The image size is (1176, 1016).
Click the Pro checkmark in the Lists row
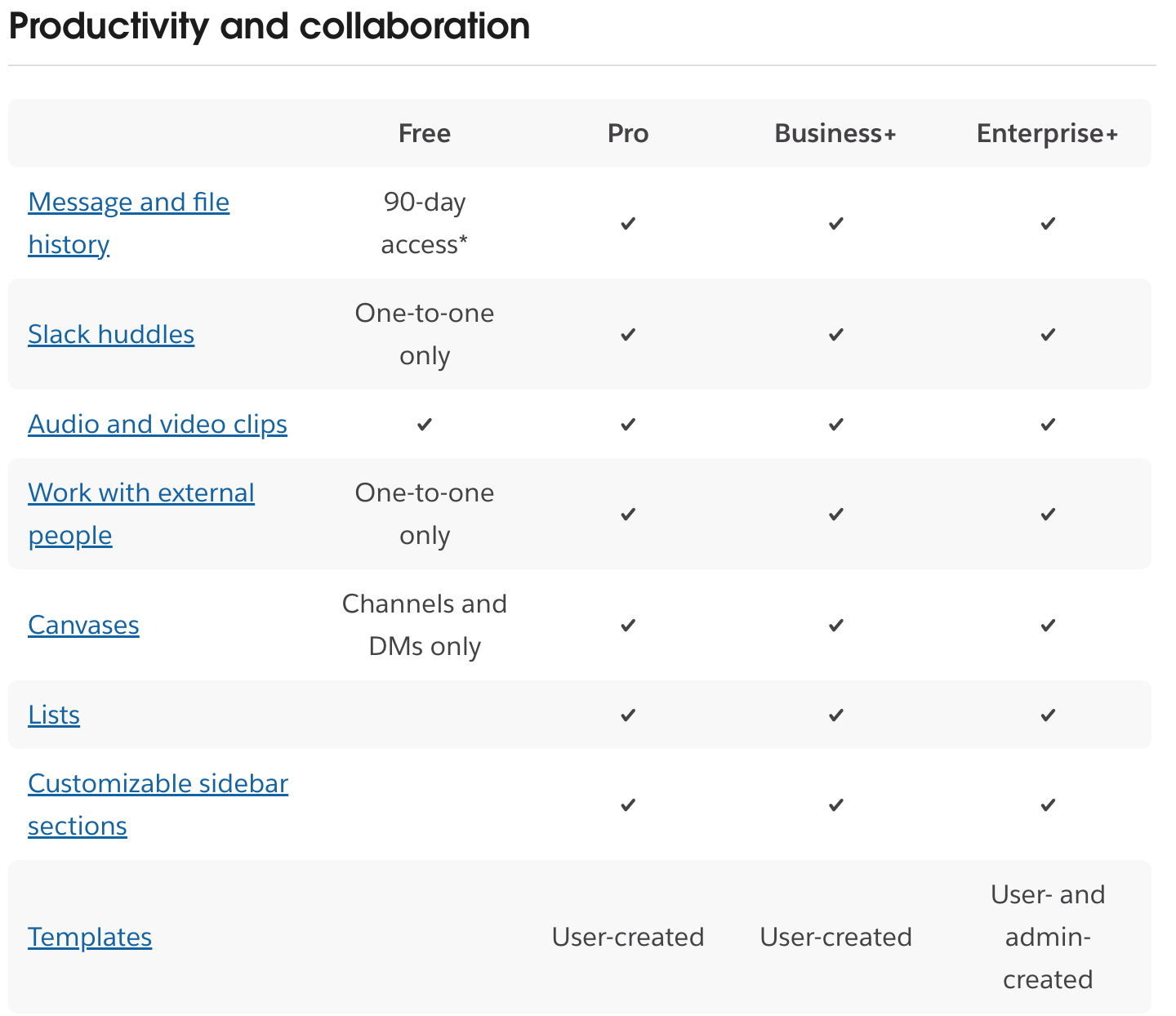coord(628,715)
